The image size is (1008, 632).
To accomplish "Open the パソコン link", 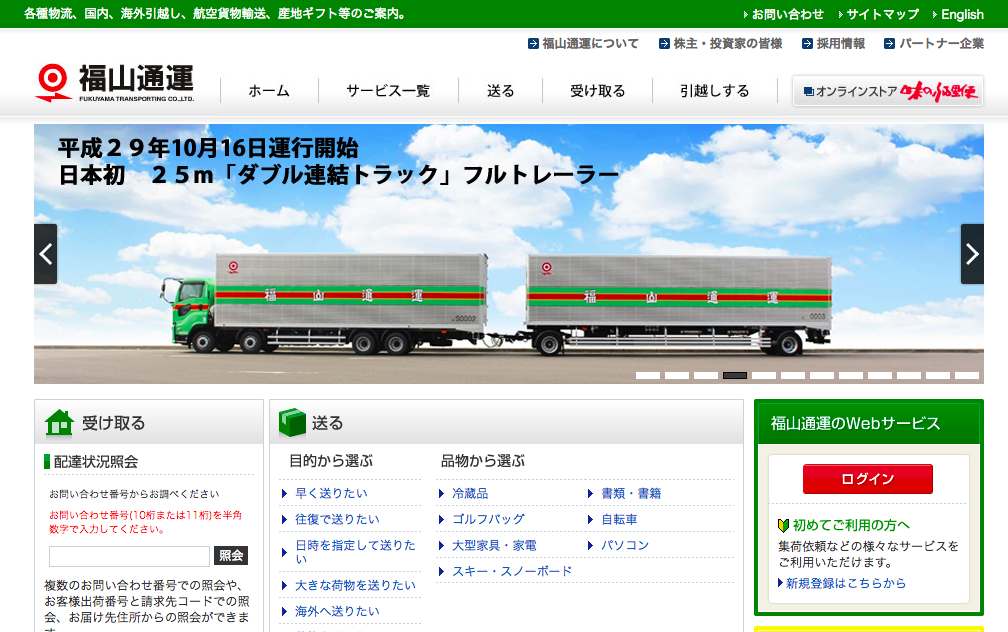I will coord(625,545).
